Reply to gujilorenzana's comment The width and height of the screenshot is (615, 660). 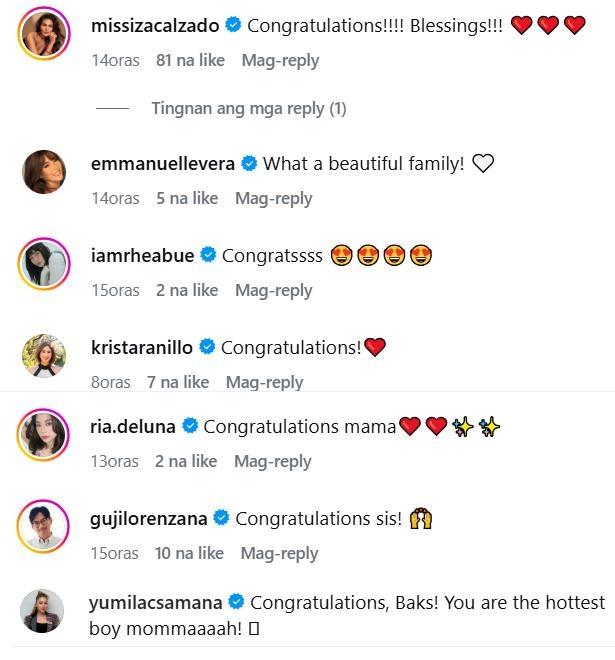[279, 553]
